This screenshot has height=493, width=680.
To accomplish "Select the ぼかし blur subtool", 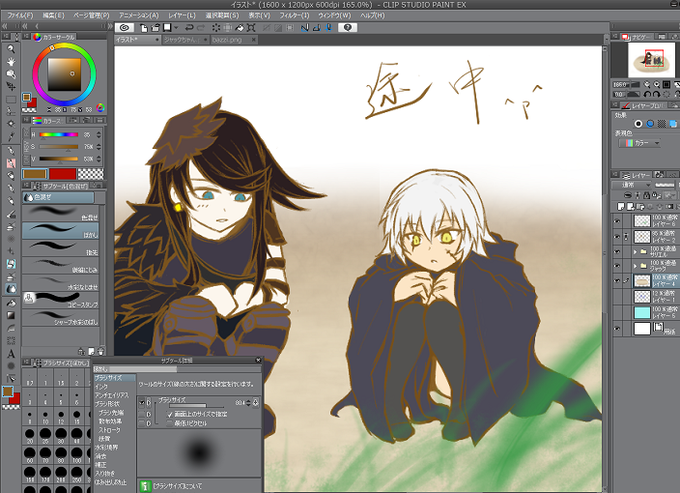I will point(60,230).
